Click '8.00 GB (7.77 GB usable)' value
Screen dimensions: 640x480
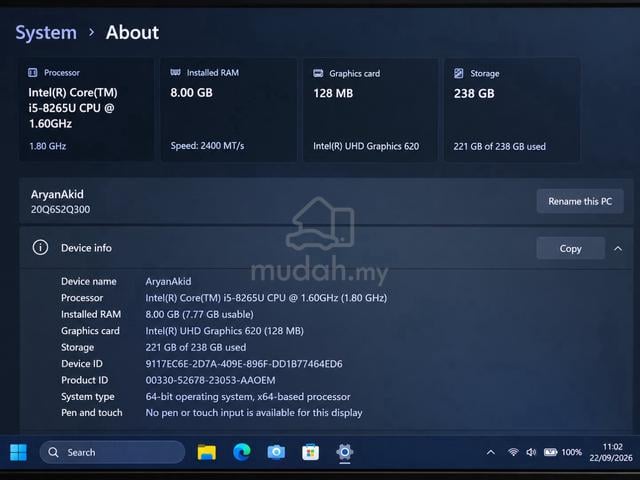point(199,314)
